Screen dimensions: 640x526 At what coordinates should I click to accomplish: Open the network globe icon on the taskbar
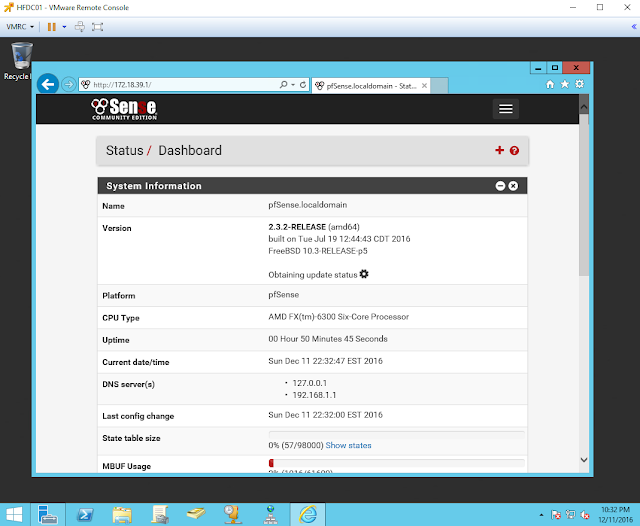coord(270,514)
